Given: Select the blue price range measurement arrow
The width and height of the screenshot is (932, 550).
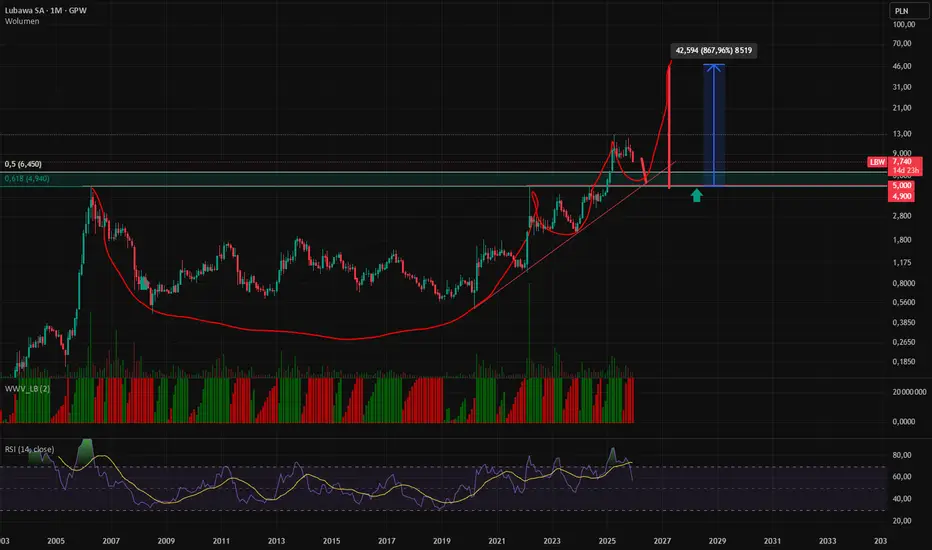Looking at the screenshot, I should (714, 125).
